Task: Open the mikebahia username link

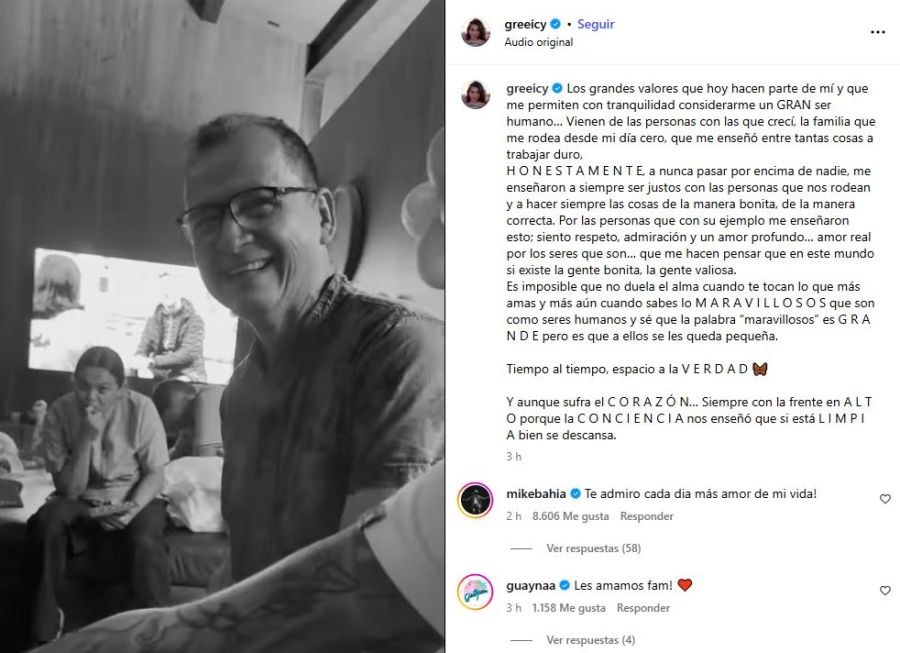Action: [x=536, y=493]
